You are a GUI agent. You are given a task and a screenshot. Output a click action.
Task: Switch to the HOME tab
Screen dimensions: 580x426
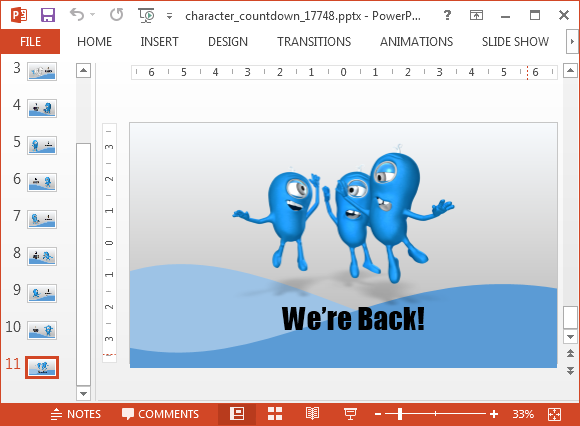(x=94, y=41)
